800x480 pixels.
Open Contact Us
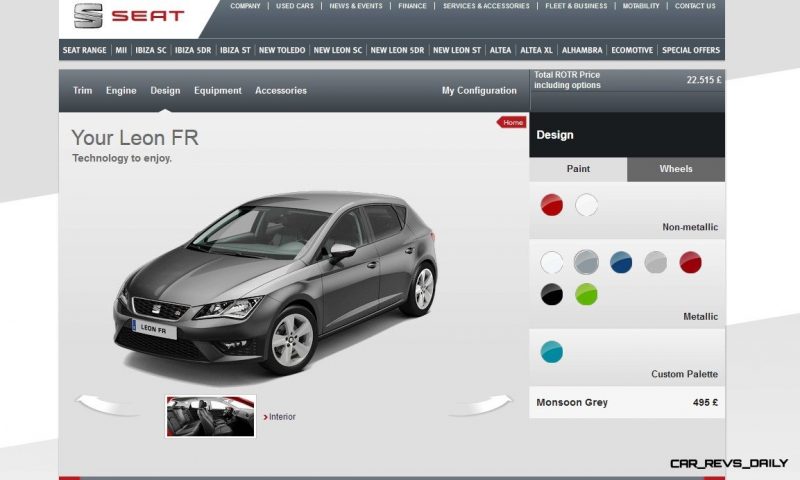(x=695, y=6)
